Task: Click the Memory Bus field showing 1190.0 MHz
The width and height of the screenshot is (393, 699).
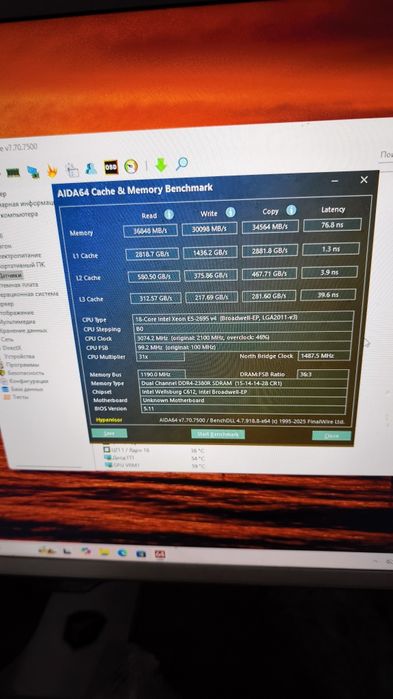Action: tap(161, 374)
